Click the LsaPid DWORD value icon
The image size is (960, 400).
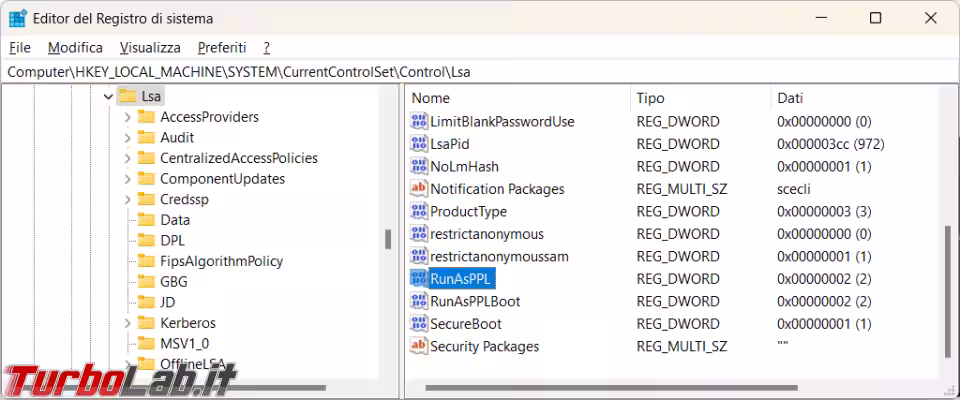pos(419,144)
